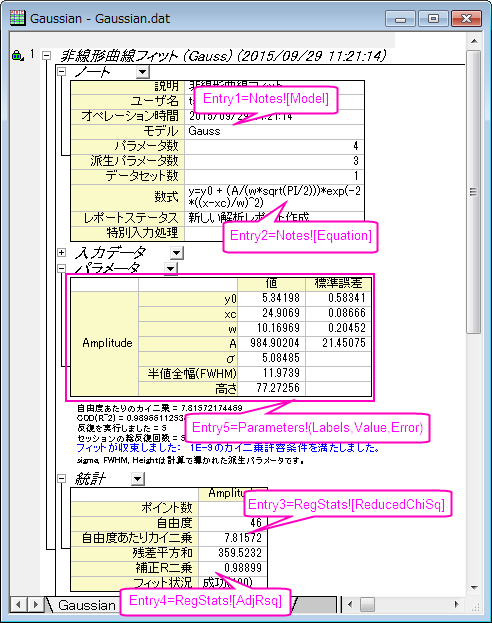This screenshot has width=492, height=623.
Task: Click the ユーザ名 row label
Action: [128, 101]
